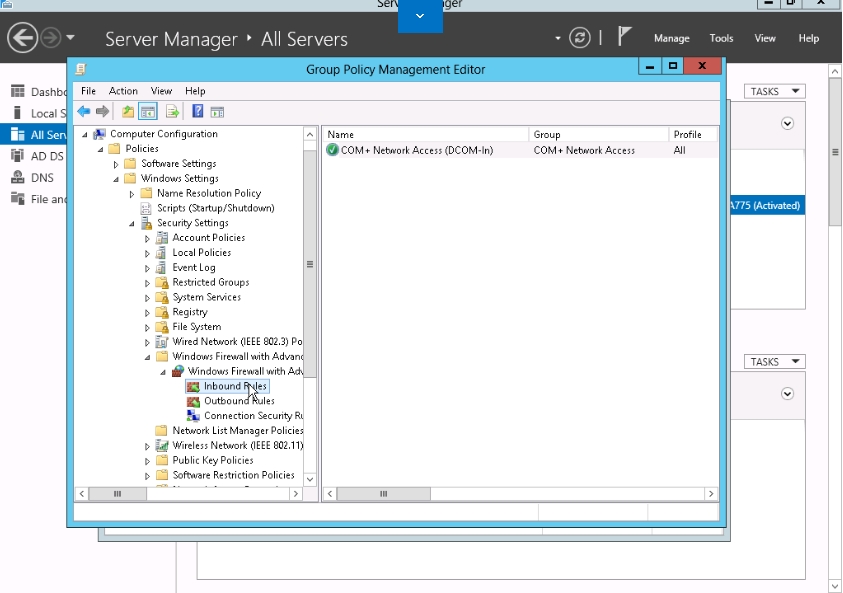This screenshot has height=593, width=843.
Task: Expand the Account Policies node
Action: (x=147, y=238)
